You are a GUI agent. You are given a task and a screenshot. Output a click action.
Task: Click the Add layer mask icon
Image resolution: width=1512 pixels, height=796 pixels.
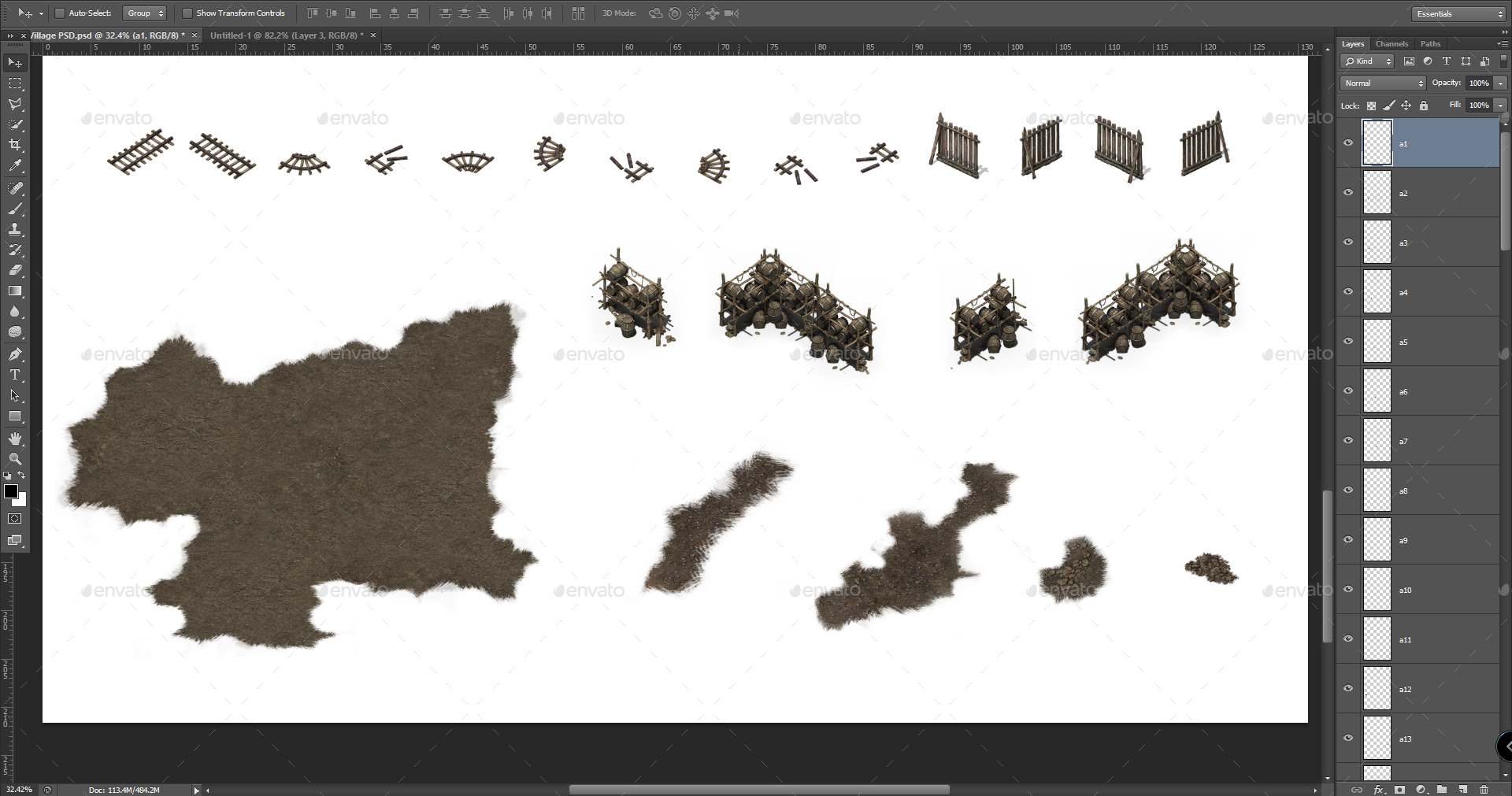pos(1400,790)
